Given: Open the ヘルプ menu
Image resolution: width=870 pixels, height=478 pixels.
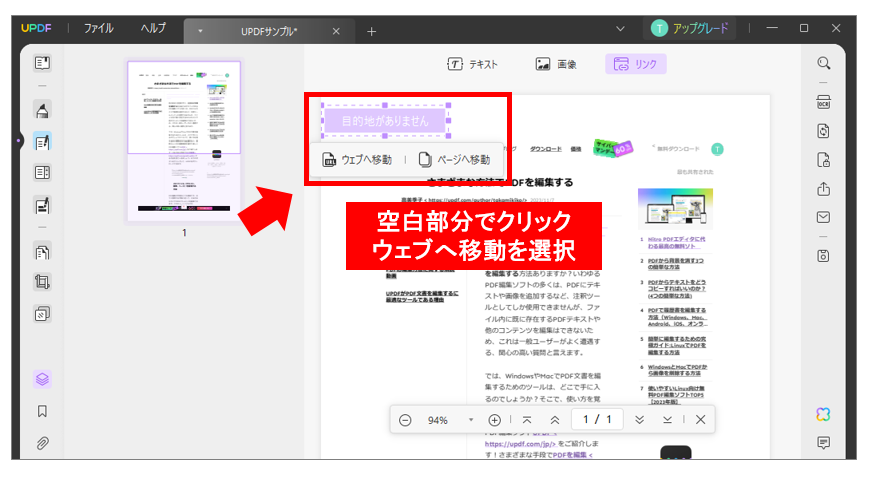Looking at the screenshot, I should [x=153, y=28].
